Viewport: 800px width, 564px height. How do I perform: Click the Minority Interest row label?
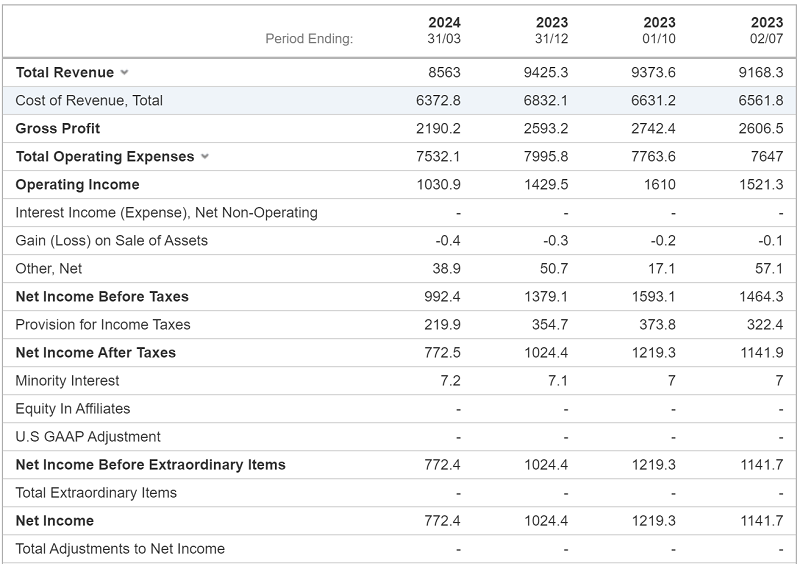[x=67, y=381]
